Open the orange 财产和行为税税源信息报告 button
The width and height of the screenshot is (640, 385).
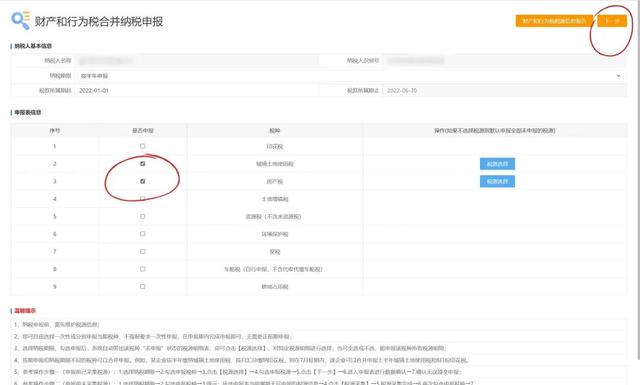coord(554,21)
